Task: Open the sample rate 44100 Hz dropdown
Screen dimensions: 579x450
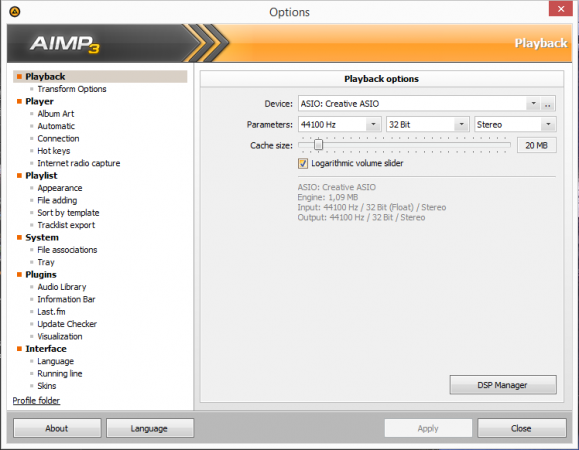Action: point(373,125)
